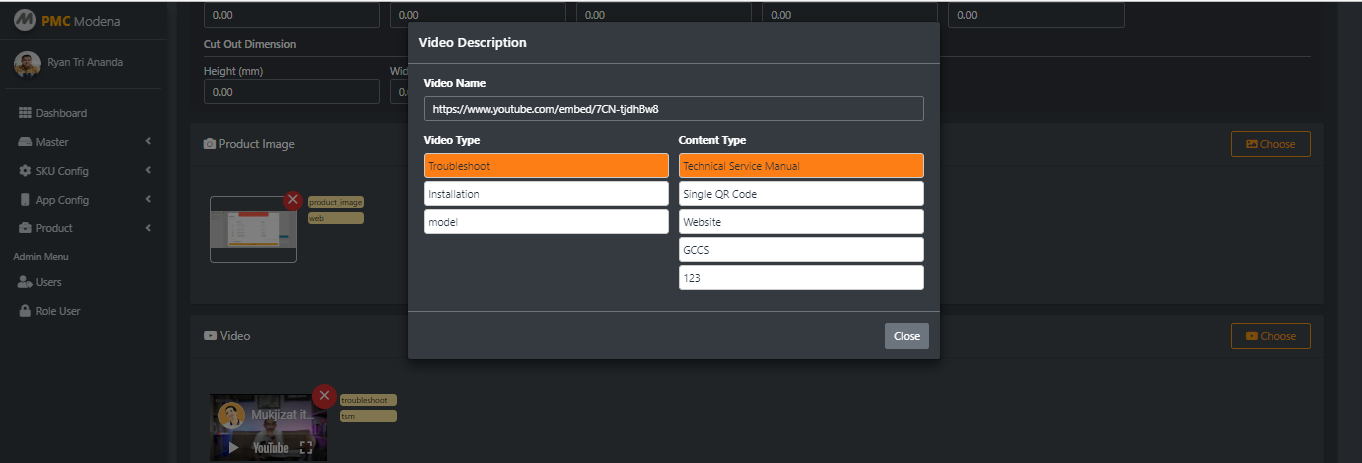This screenshot has height=463, width=1362.
Task: Select GCCS content type
Action: click(801, 250)
